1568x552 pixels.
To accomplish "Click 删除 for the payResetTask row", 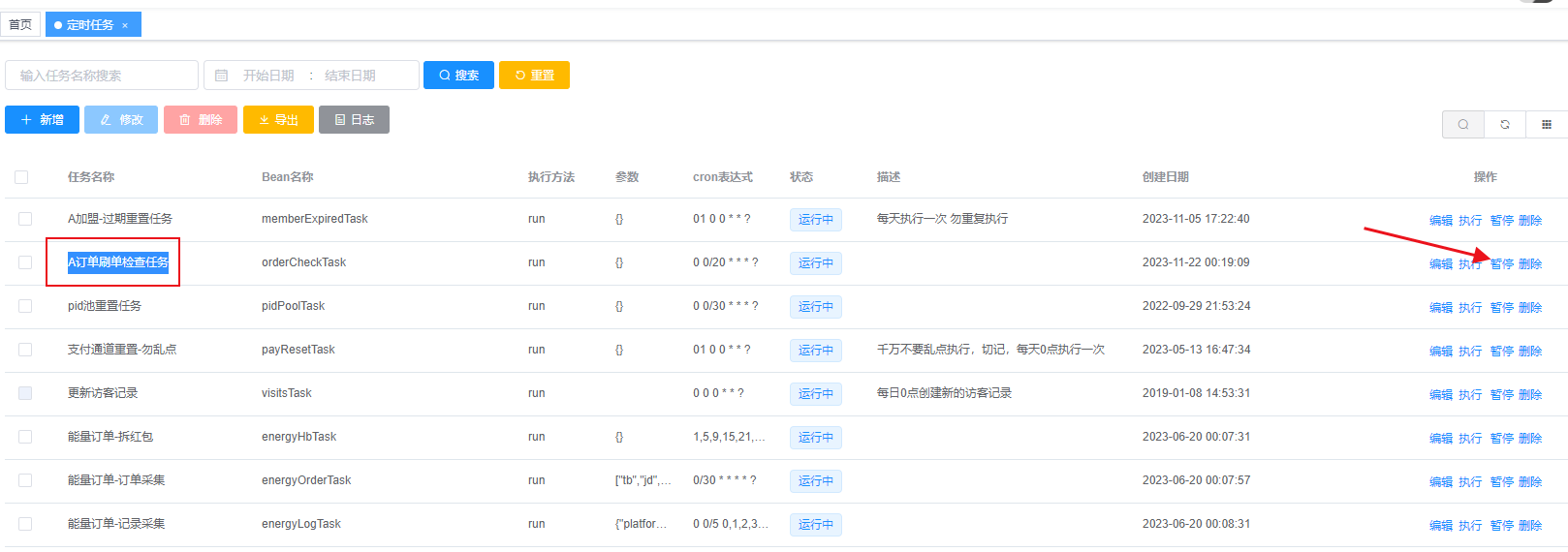I will [1530, 352].
